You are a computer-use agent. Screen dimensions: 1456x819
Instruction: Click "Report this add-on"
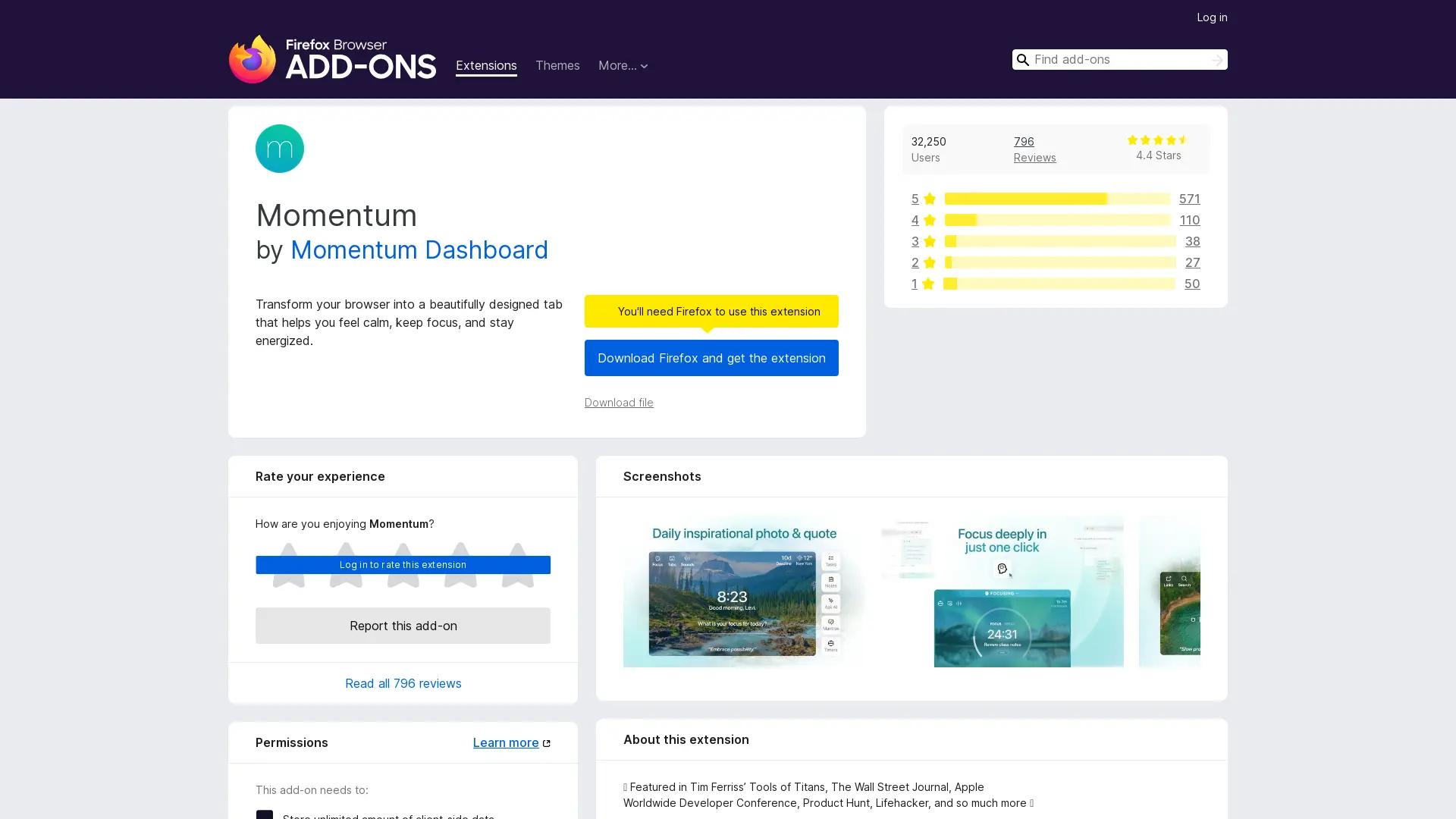(403, 626)
